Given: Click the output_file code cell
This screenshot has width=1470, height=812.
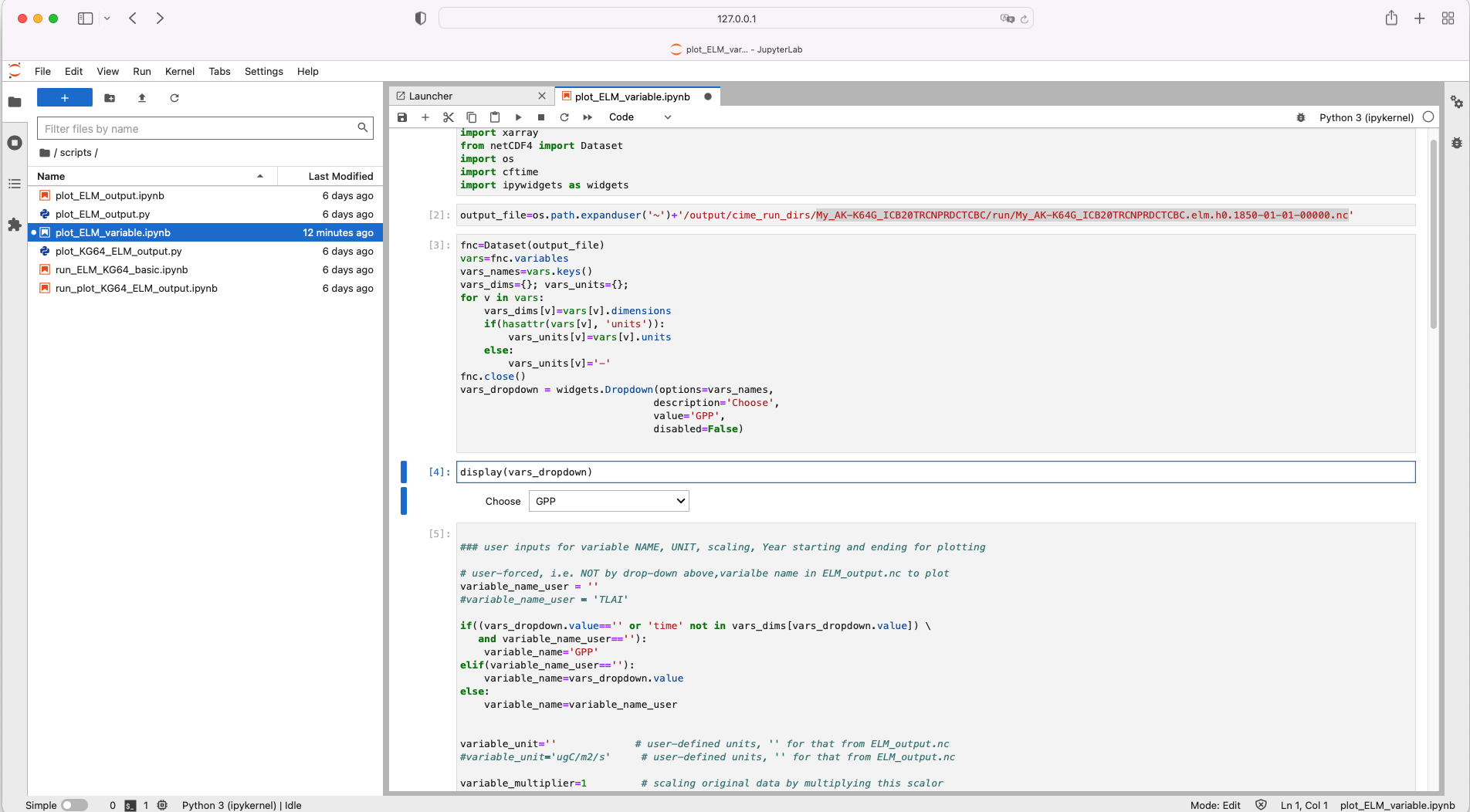Looking at the screenshot, I should pos(936,215).
